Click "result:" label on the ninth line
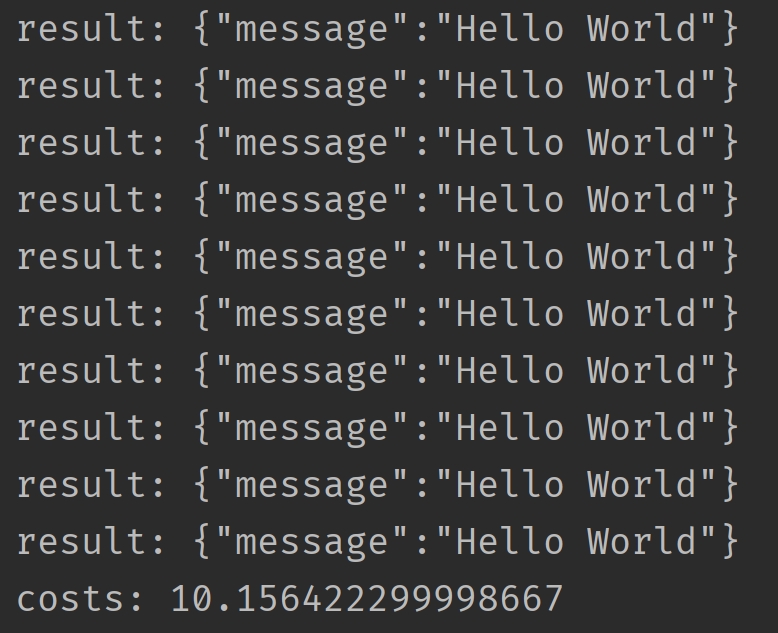This screenshot has height=633, width=778. click(x=91, y=485)
